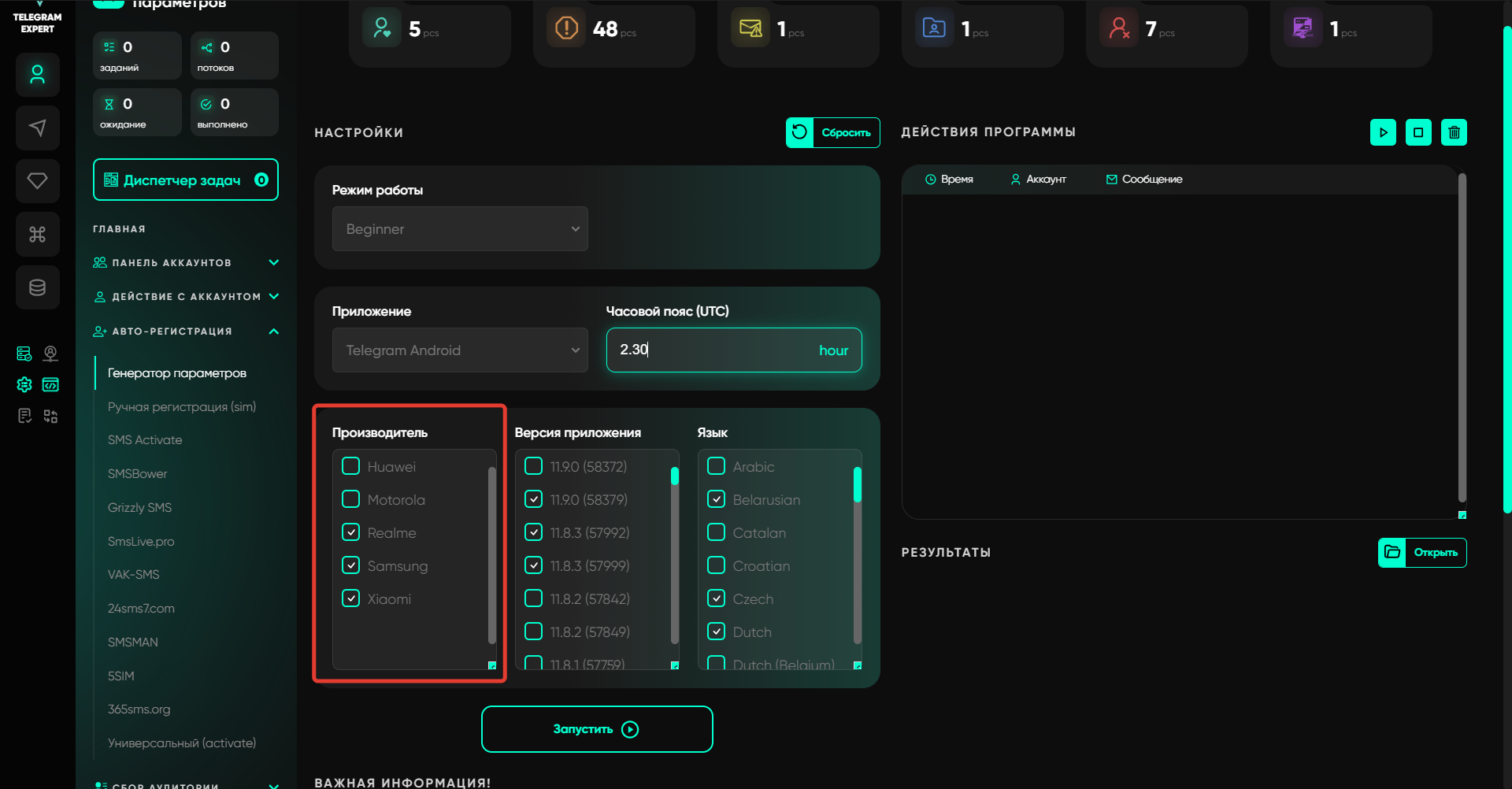Open the Beginner work mode dropdown
The height and width of the screenshot is (789, 1512).
(x=460, y=229)
